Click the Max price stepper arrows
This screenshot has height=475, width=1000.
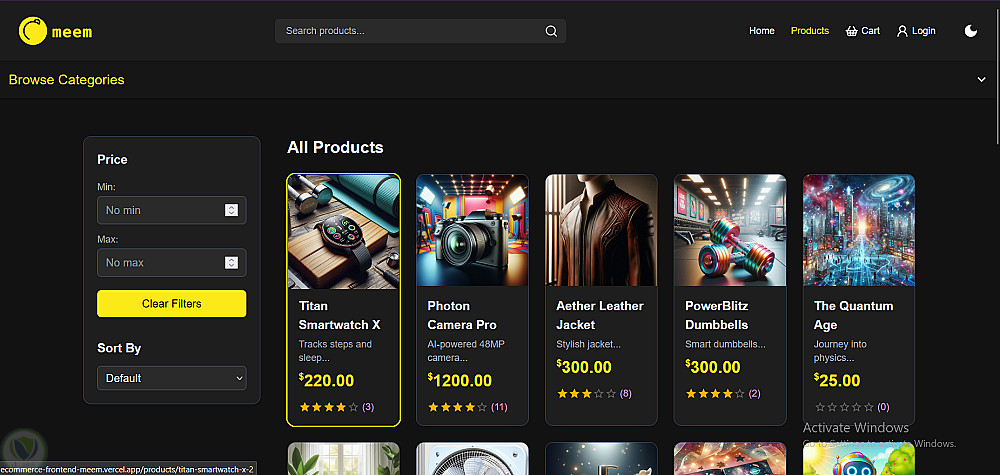coord(231,263)
